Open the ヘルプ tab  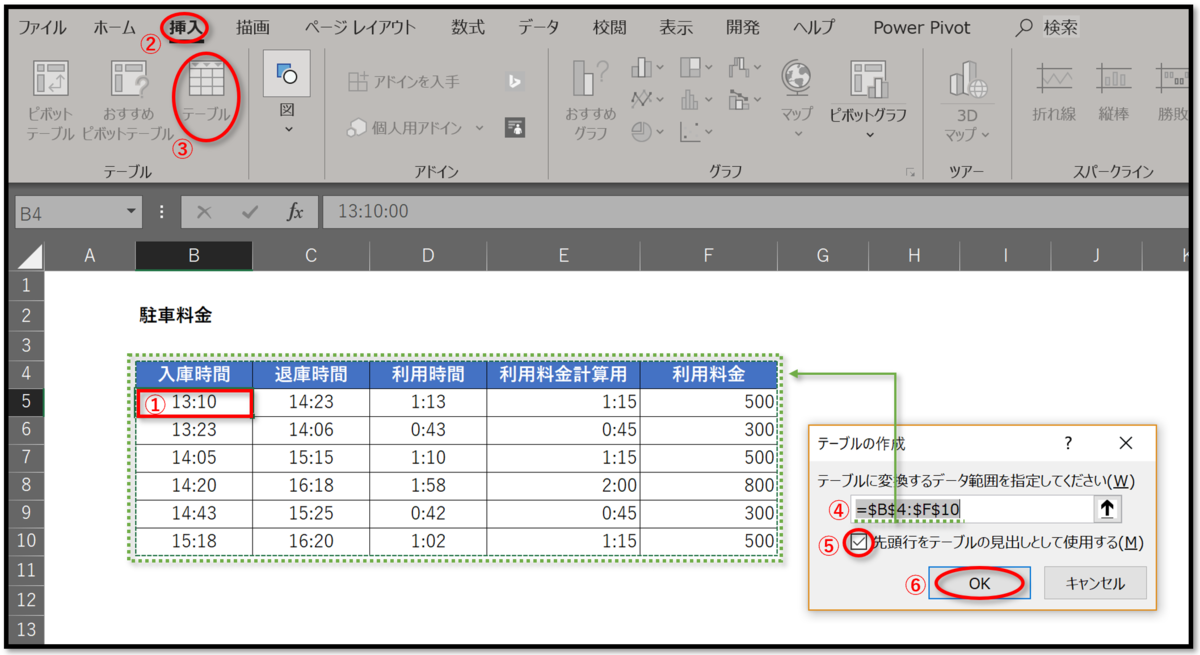(814, 27)
